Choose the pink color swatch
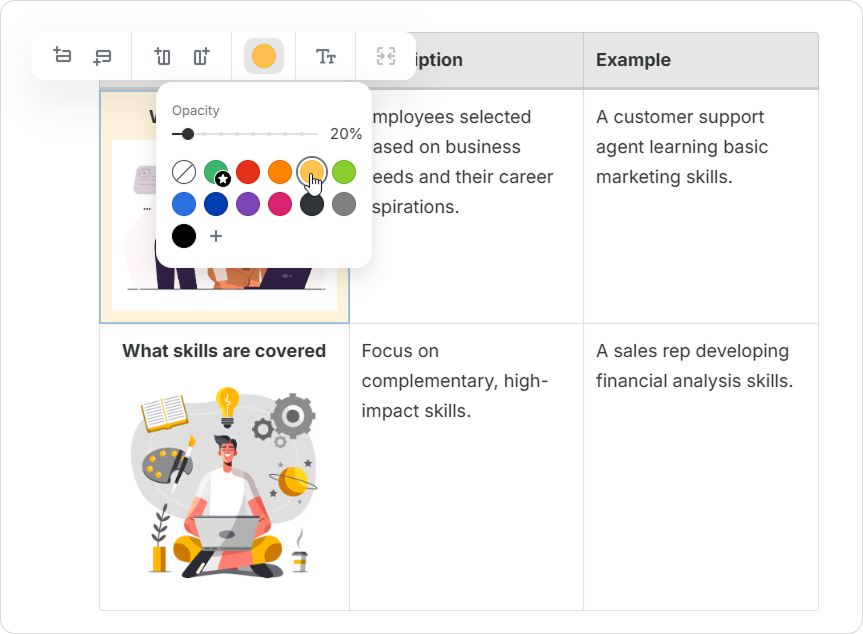The height and width of the screenshot is (634, 863). [x=280, y=204]
